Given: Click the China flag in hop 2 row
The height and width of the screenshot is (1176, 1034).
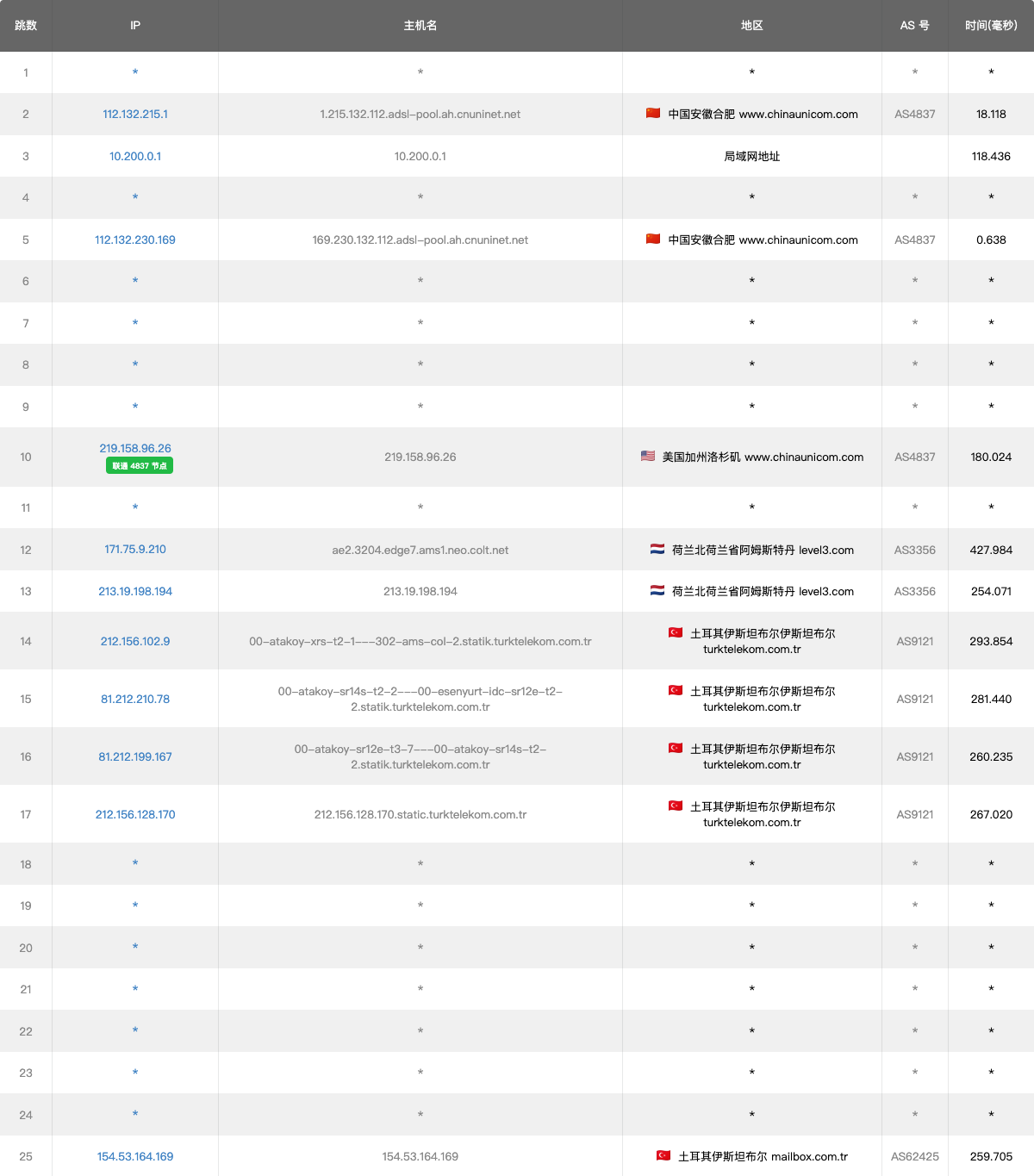Looking at the screenshot, I should pos(653,113).
